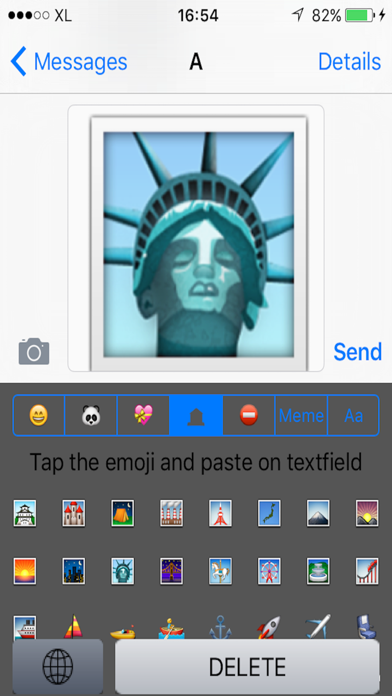Select the map of Japan emoji
The width and height of the screenshot is (392, 696).
(269, 513)
